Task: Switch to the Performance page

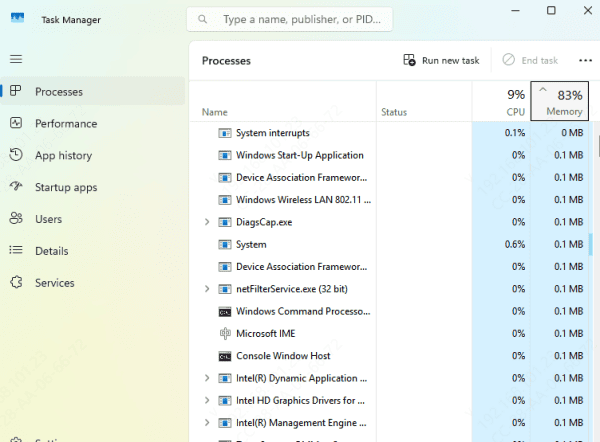Action: click(x=93, y=123)
